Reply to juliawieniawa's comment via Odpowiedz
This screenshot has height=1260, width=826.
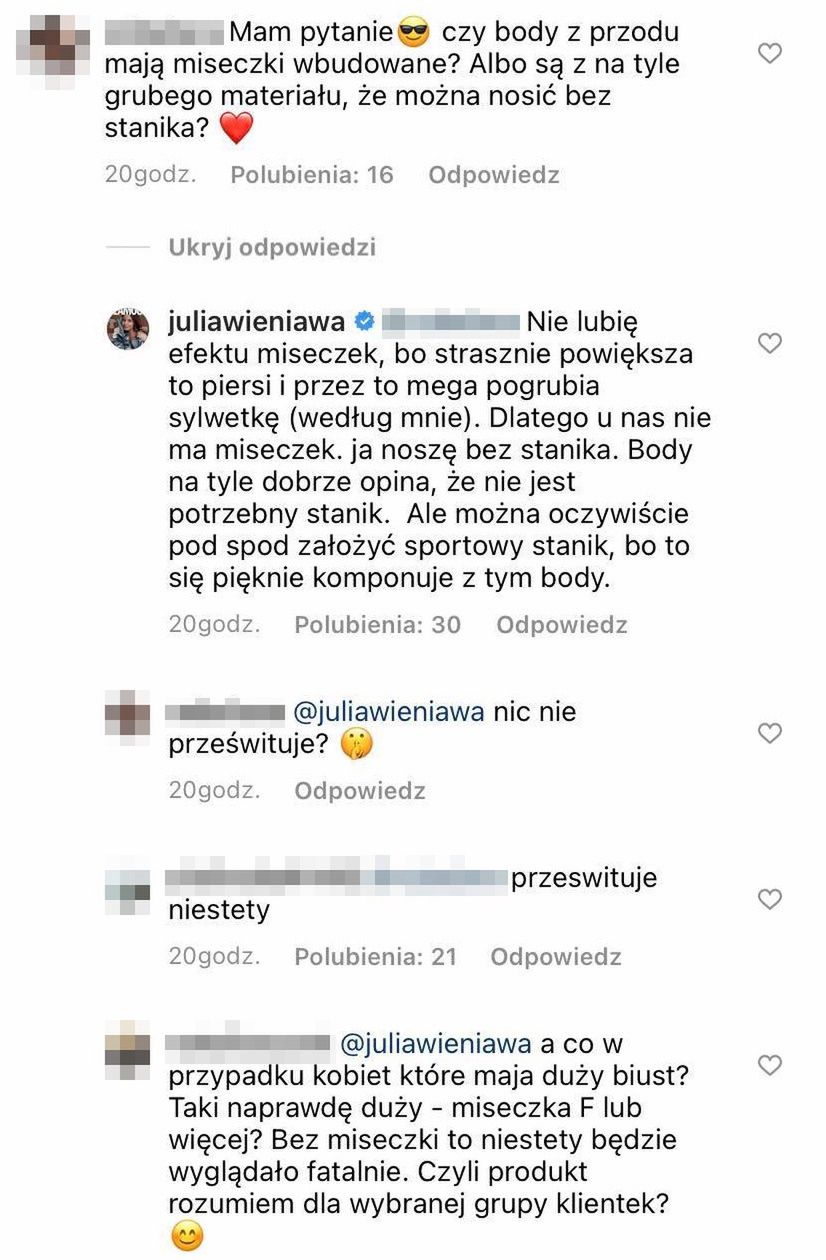[561, 625]
